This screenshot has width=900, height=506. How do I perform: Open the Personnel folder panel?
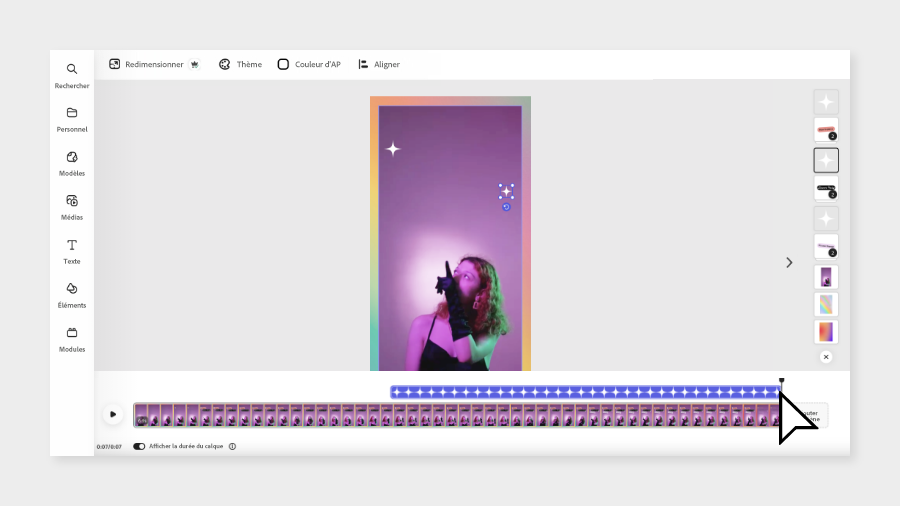coord(72,119)
